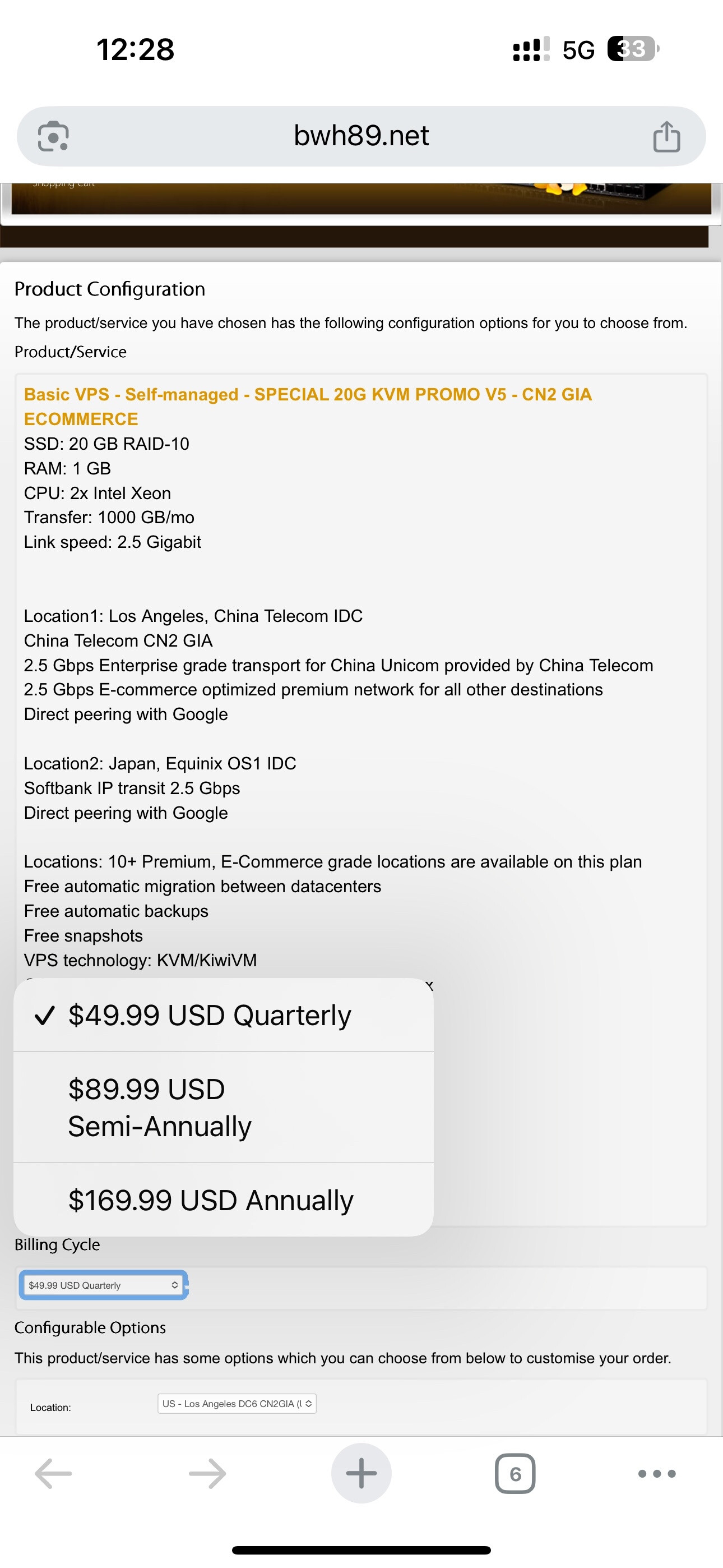Tap the battery indicator in status bar

click(x=632, y=49)
